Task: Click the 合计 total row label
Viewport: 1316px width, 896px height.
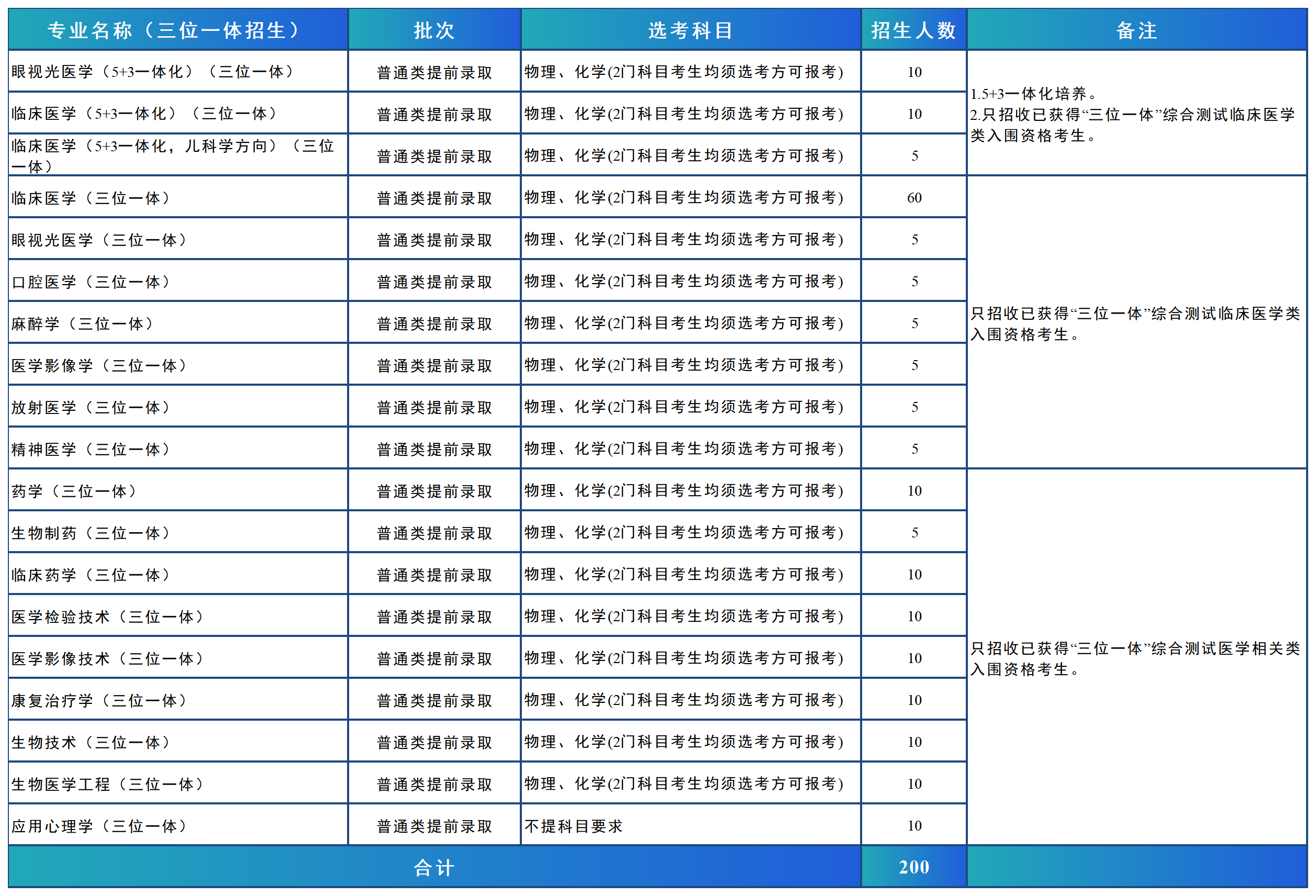Action: pyautogui.click(x=434, y=867)
